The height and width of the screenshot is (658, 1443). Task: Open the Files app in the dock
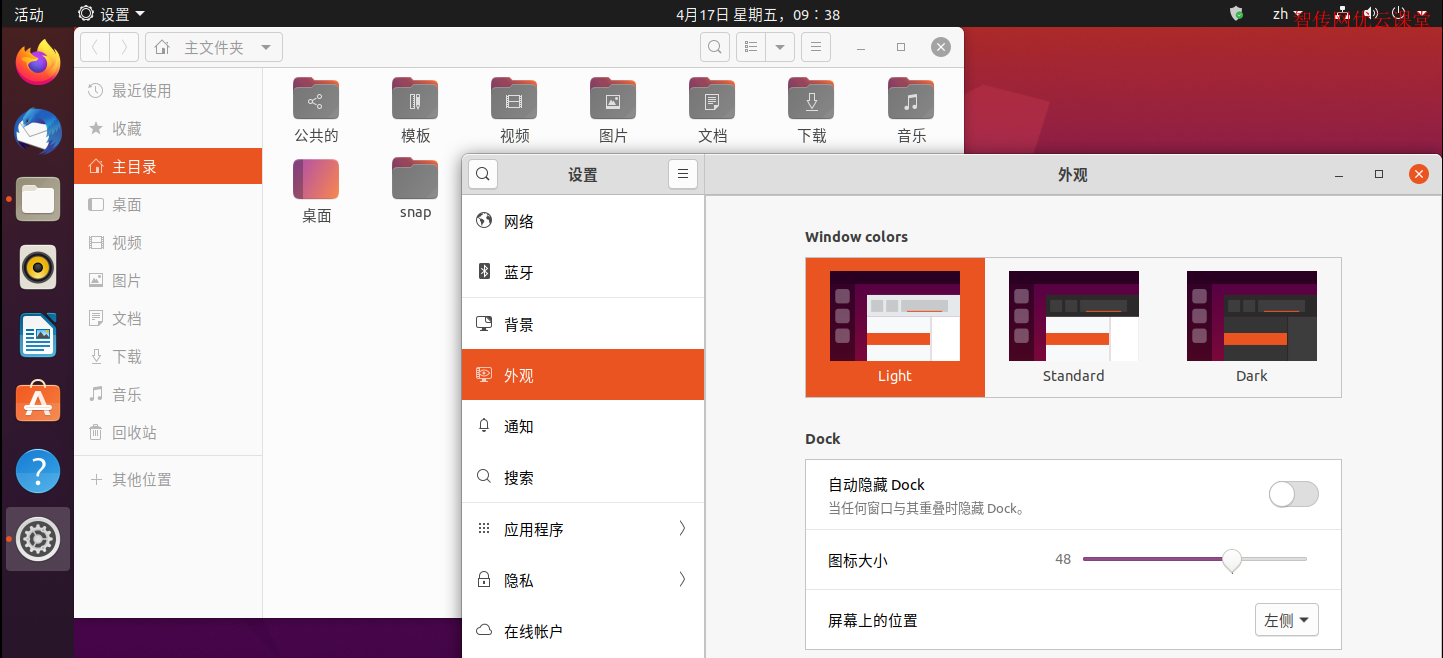(x=38, y=199)
